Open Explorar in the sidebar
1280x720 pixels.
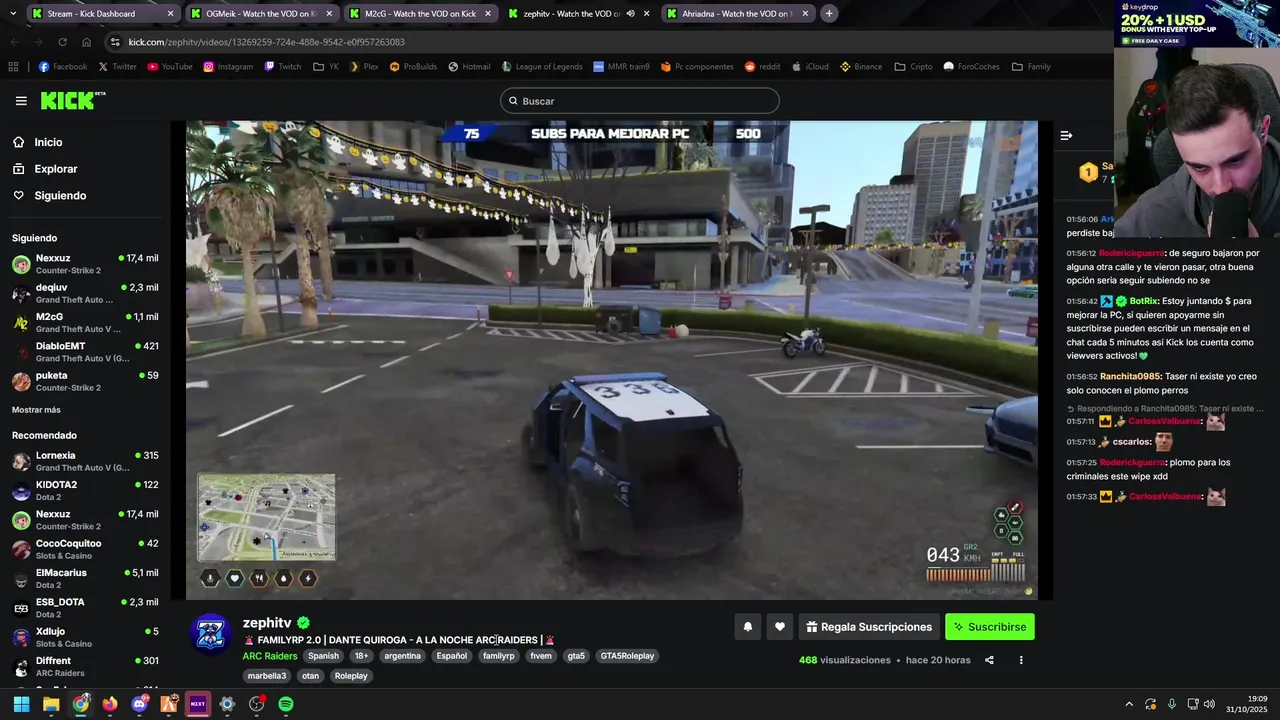[x=55, y=169]
